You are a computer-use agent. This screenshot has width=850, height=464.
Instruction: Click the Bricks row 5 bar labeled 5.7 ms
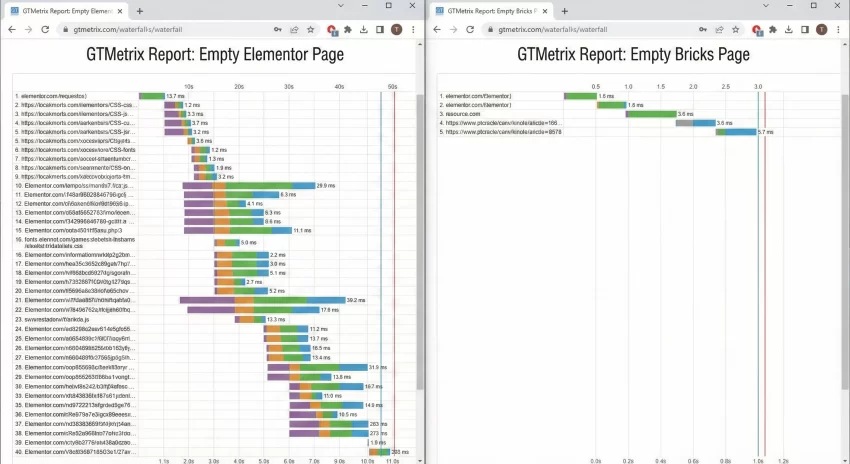click(736, 132)
